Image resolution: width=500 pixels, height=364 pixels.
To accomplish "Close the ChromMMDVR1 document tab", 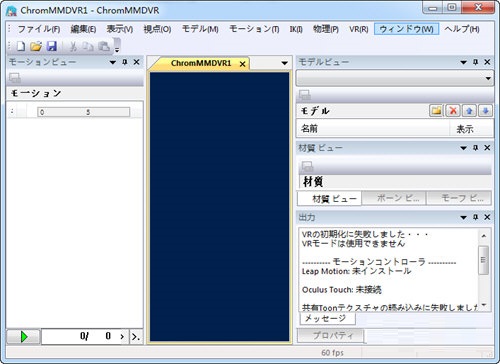I will point(242,64).
